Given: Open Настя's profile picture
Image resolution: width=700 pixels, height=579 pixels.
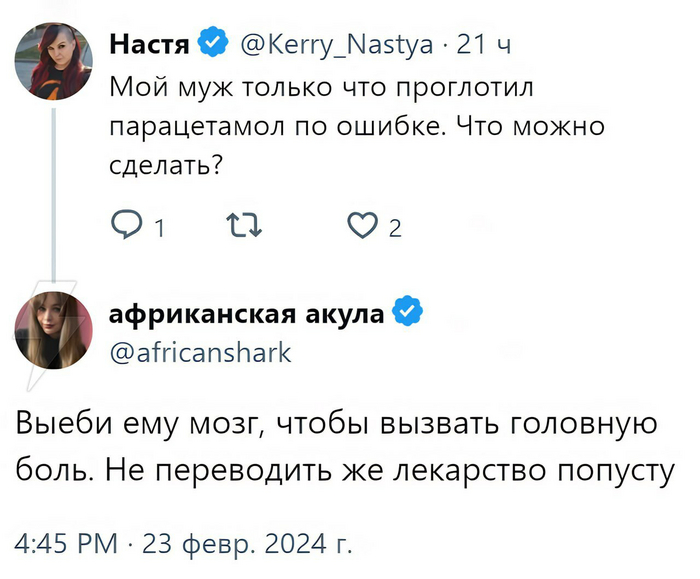Looking at the screenshot, I should click(47, 63).
